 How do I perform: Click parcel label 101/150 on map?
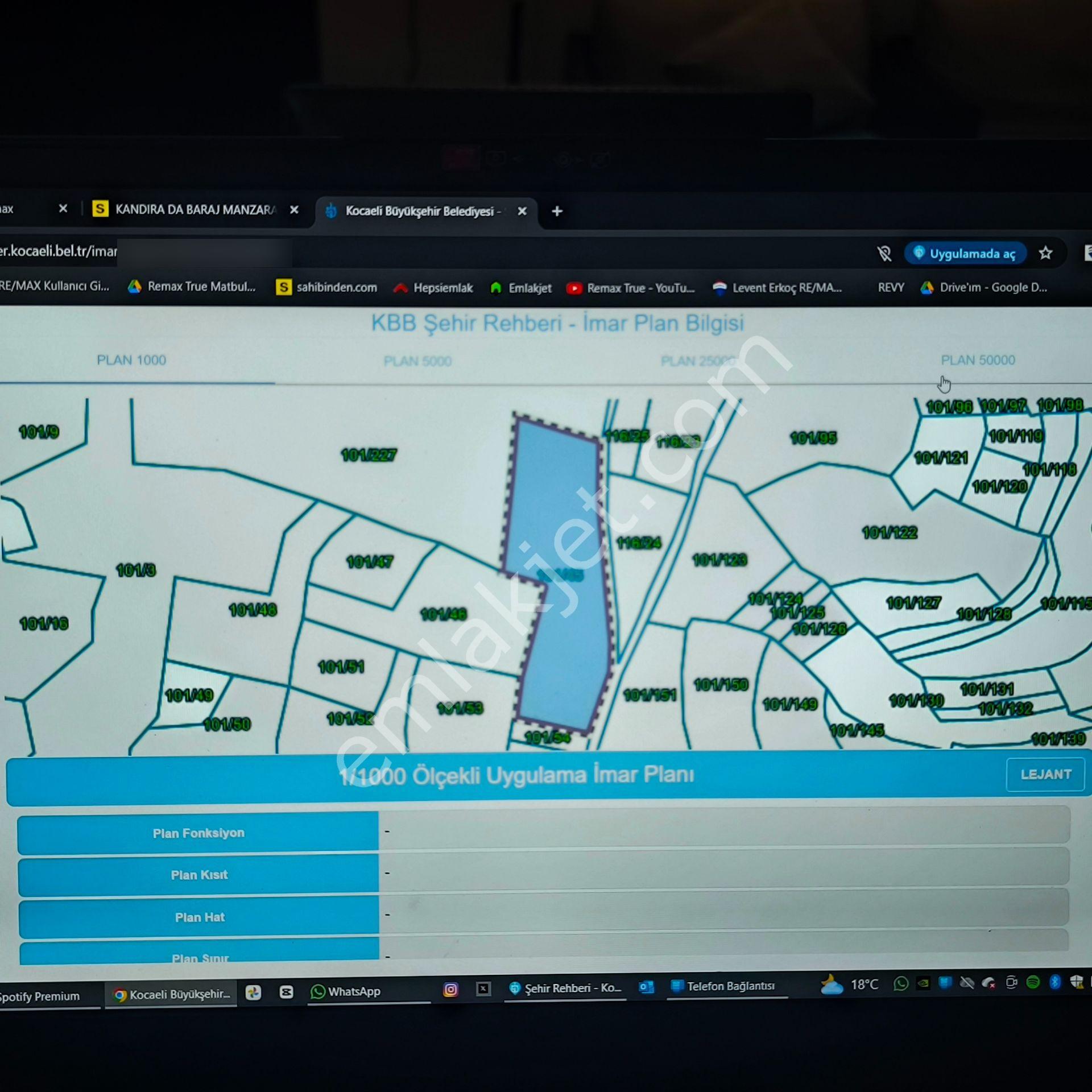coord(721,685)
